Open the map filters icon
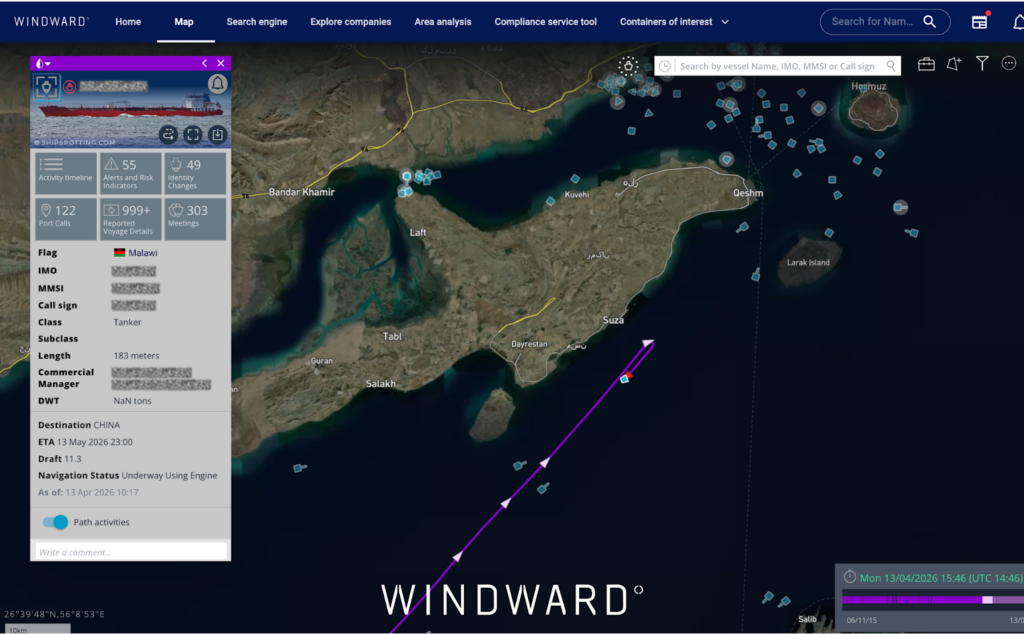This screenshot has height=634, width=1024. [x=984, y=62]
